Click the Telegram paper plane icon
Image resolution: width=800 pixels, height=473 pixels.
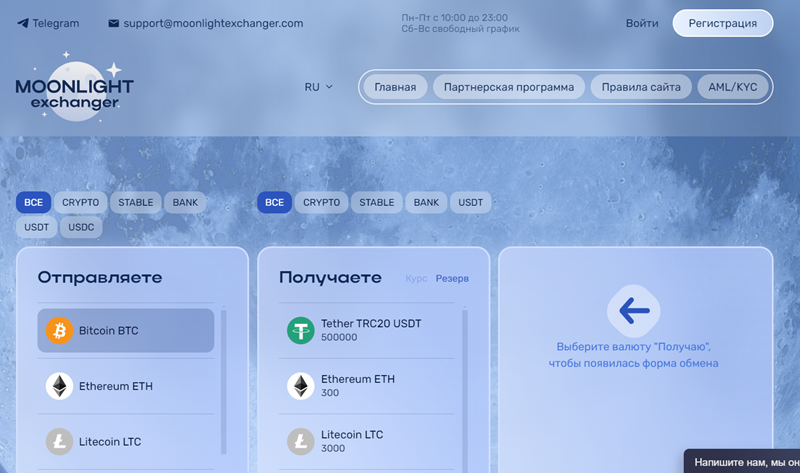pyautogui.click(x=22, y=23)
